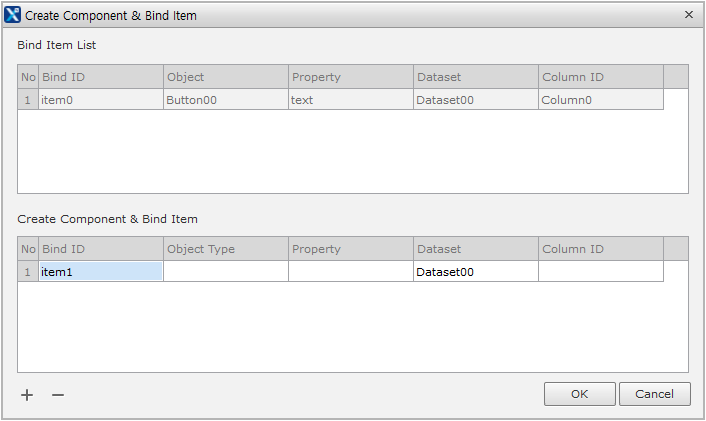Select the Column0 cell in upper grid

point(600,100)
